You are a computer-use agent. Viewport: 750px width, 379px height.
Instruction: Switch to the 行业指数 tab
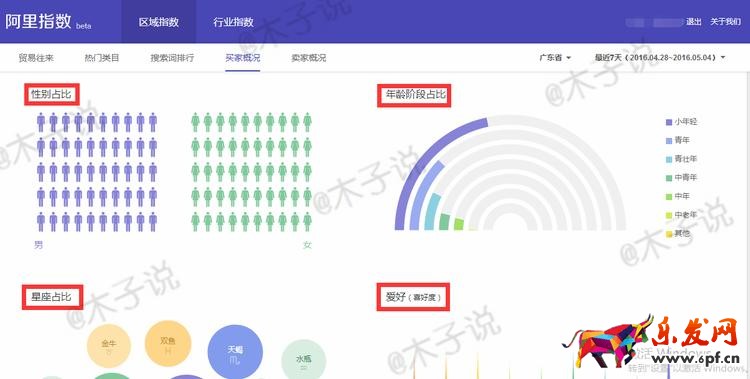(233, 22)
